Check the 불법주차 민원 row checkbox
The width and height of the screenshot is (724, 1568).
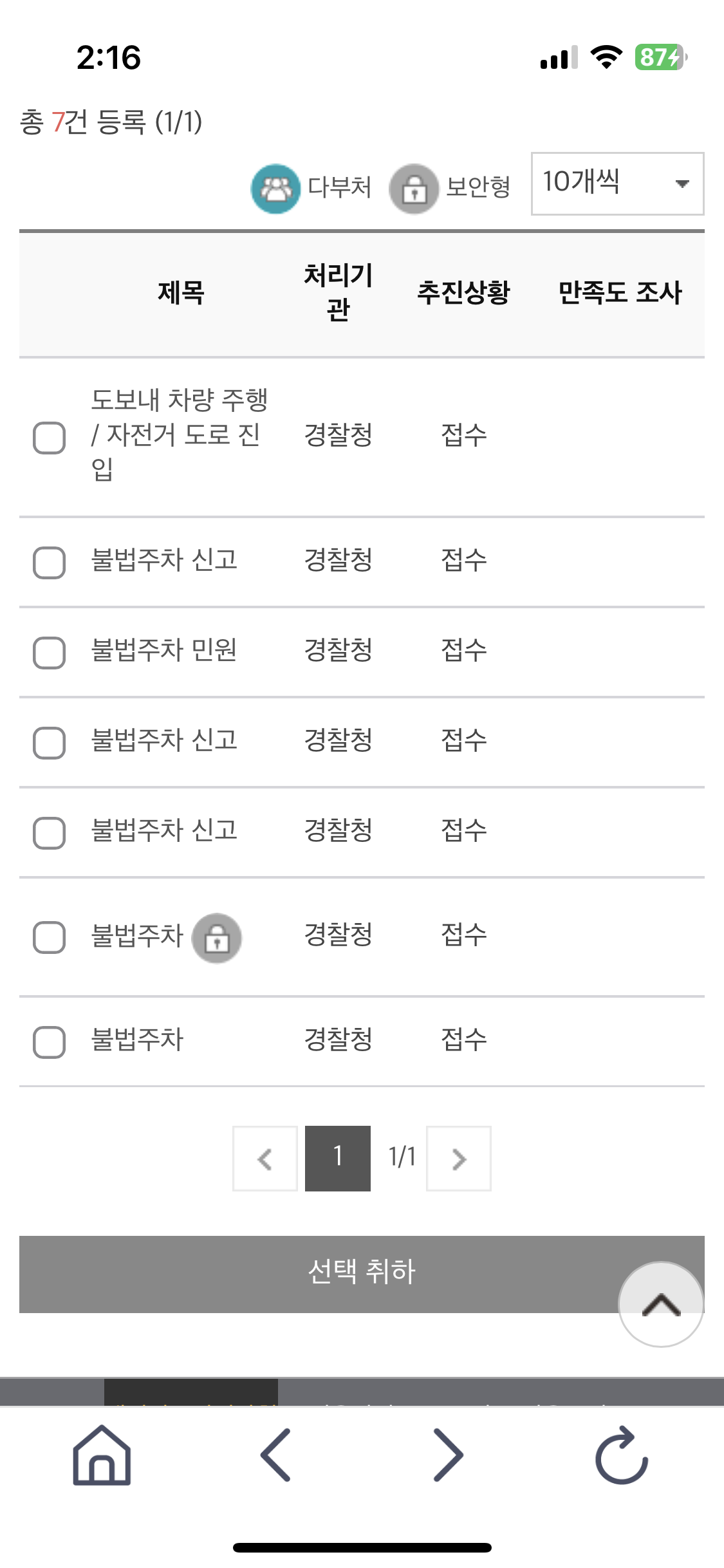tap(50, 653)
